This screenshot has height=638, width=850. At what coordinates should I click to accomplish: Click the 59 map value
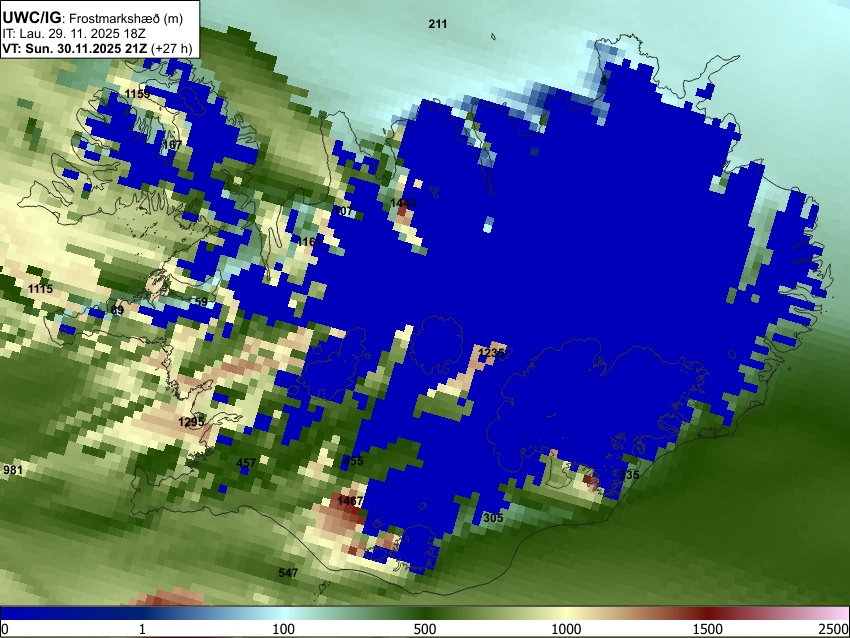click(x=201, y=302)
